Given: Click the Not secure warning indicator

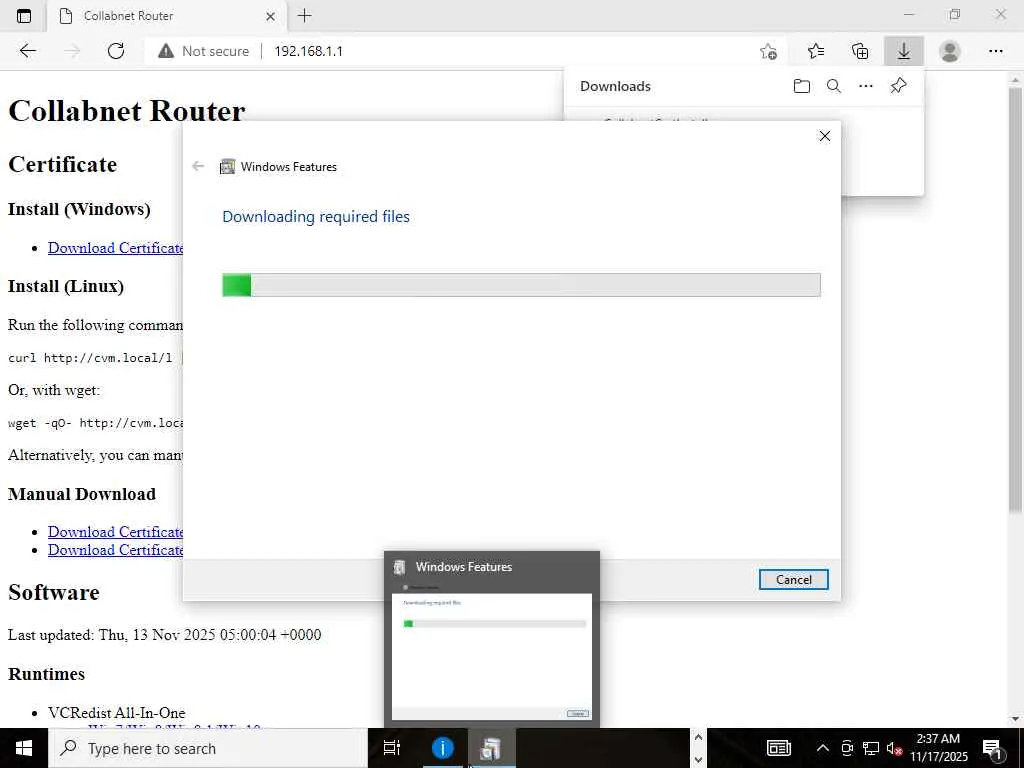Looking at the screenshot, I should [204, 51].
